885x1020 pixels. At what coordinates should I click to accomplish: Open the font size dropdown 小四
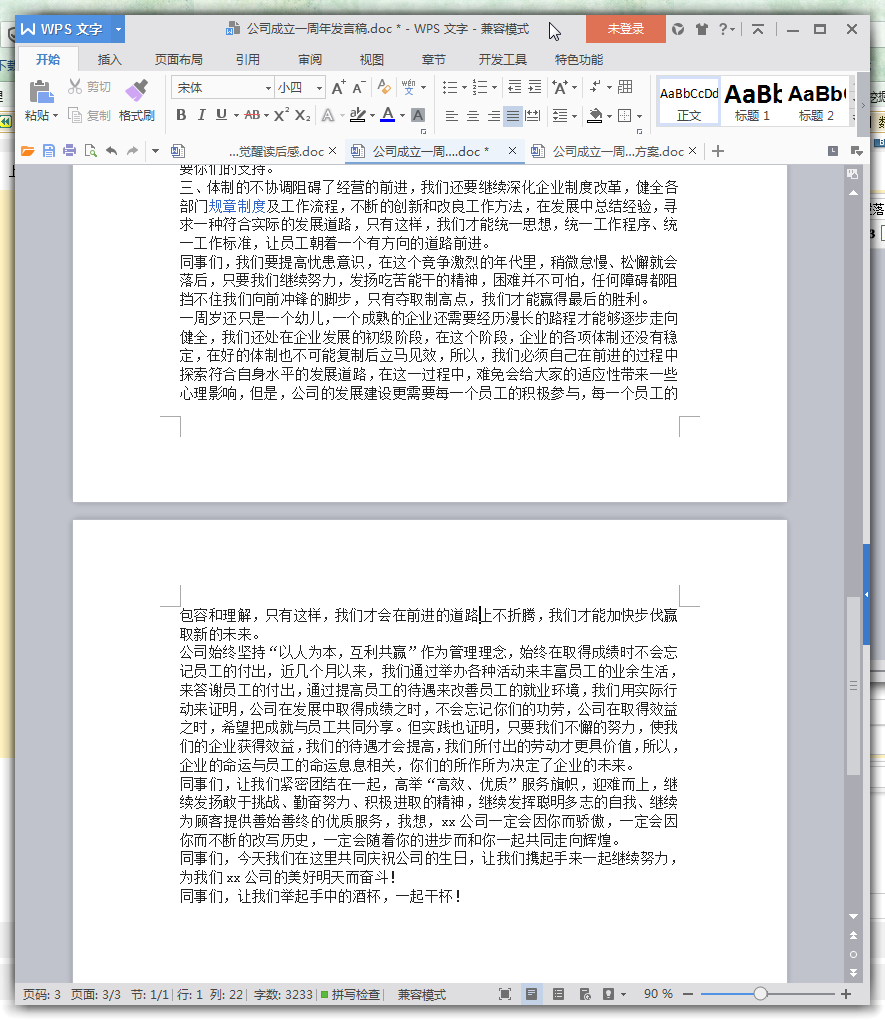319,88
